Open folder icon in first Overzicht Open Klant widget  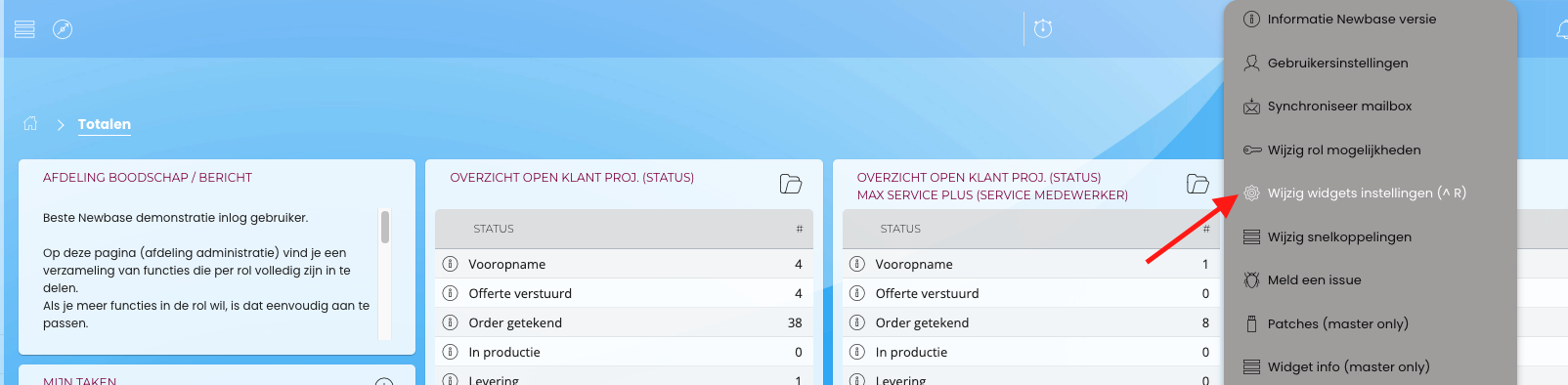[x=791, y=184]
